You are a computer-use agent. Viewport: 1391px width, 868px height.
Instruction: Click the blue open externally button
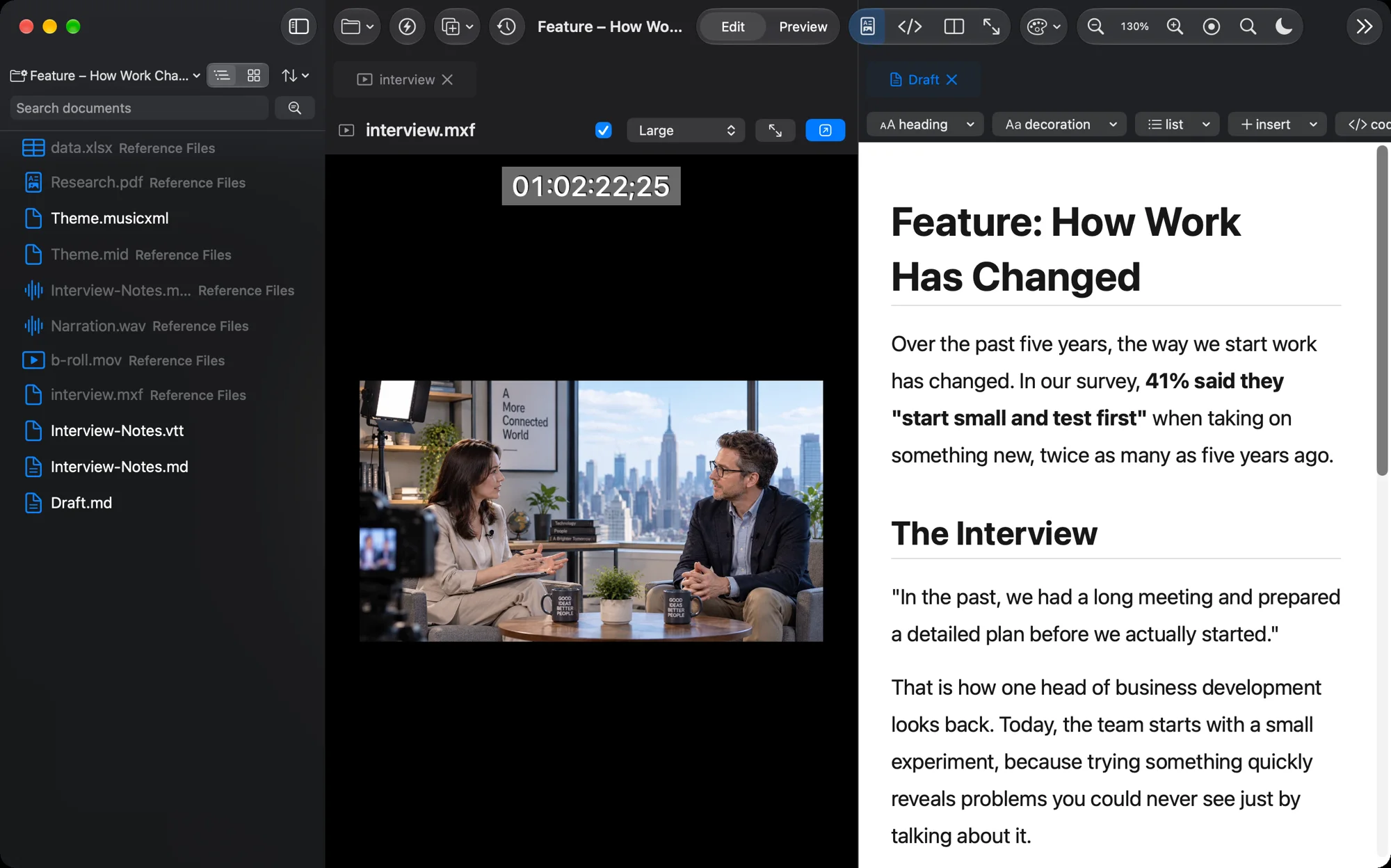[x=825, y=130]
